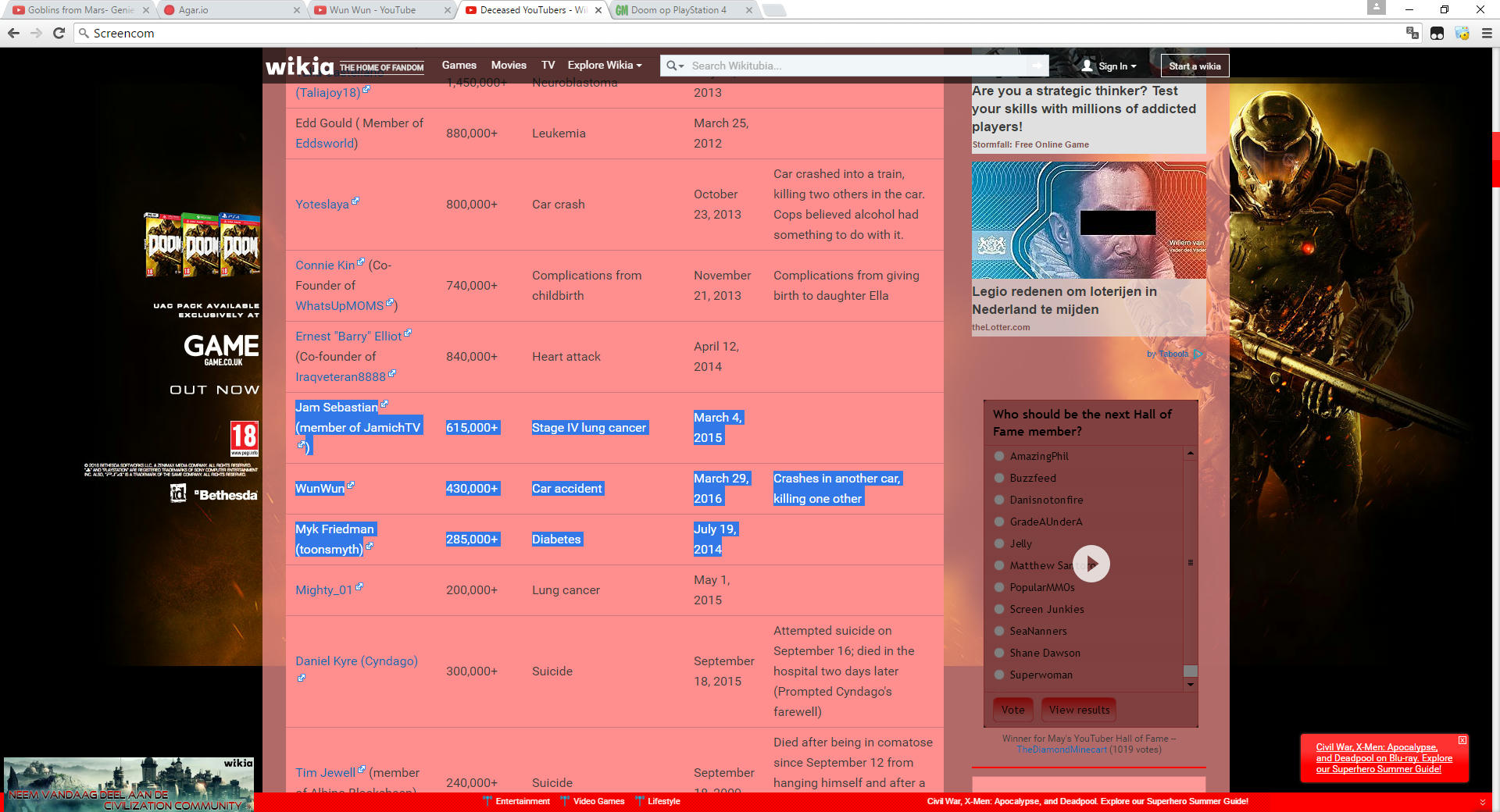Screen dimensions: 1500x812
Task: Close the Civil War Blu-ray popup ad
Action: coord(1462,739)
